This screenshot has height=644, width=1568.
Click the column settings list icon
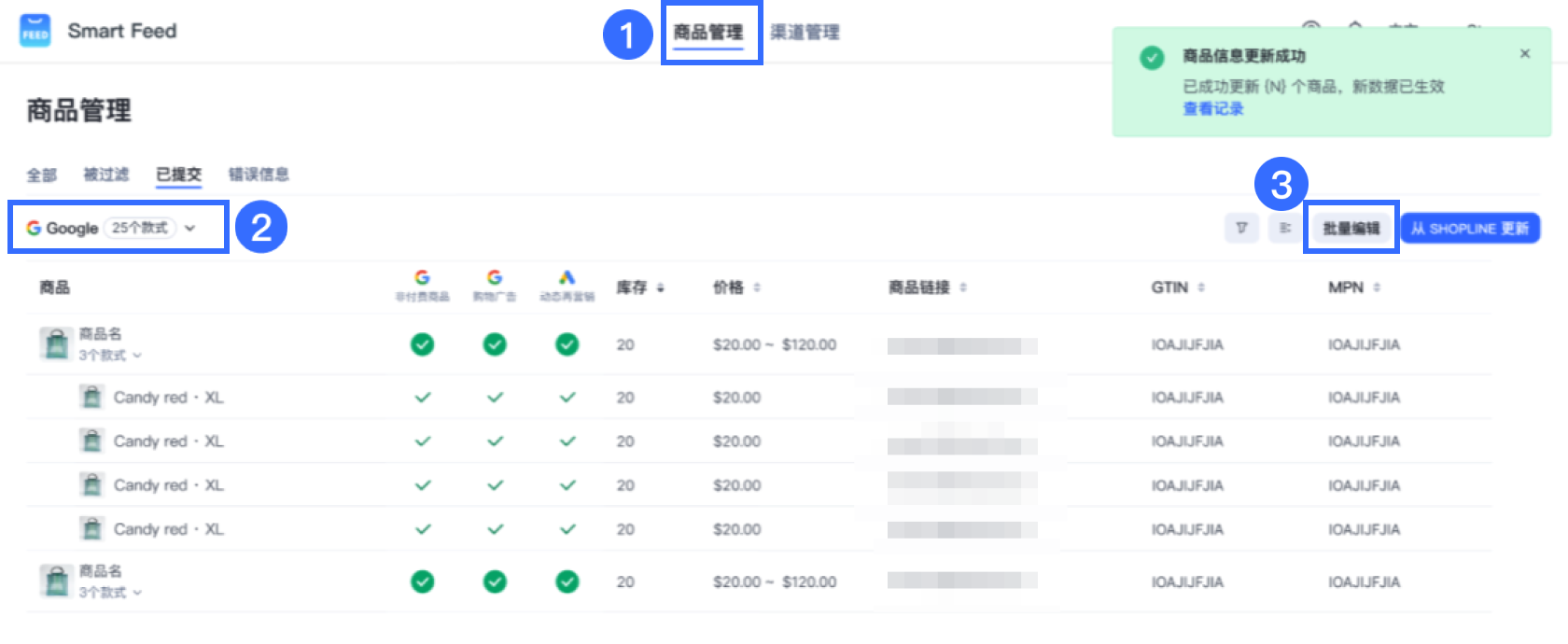point(1284,228)
